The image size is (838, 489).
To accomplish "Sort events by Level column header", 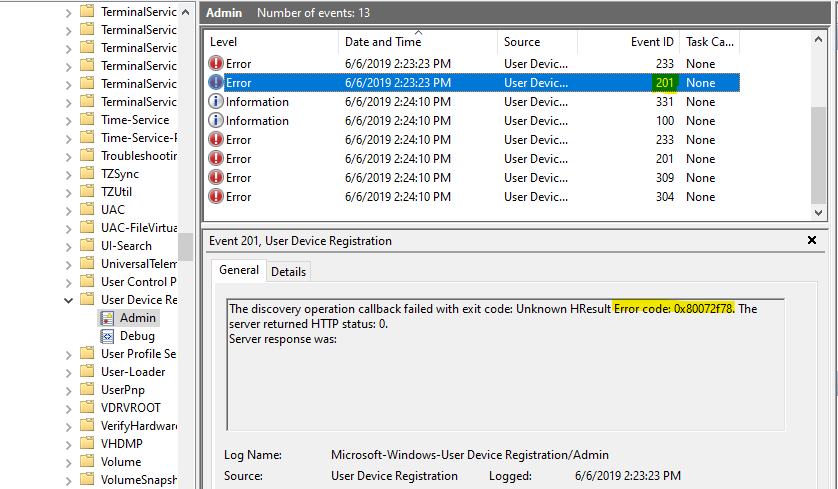I will click(223, 42).
